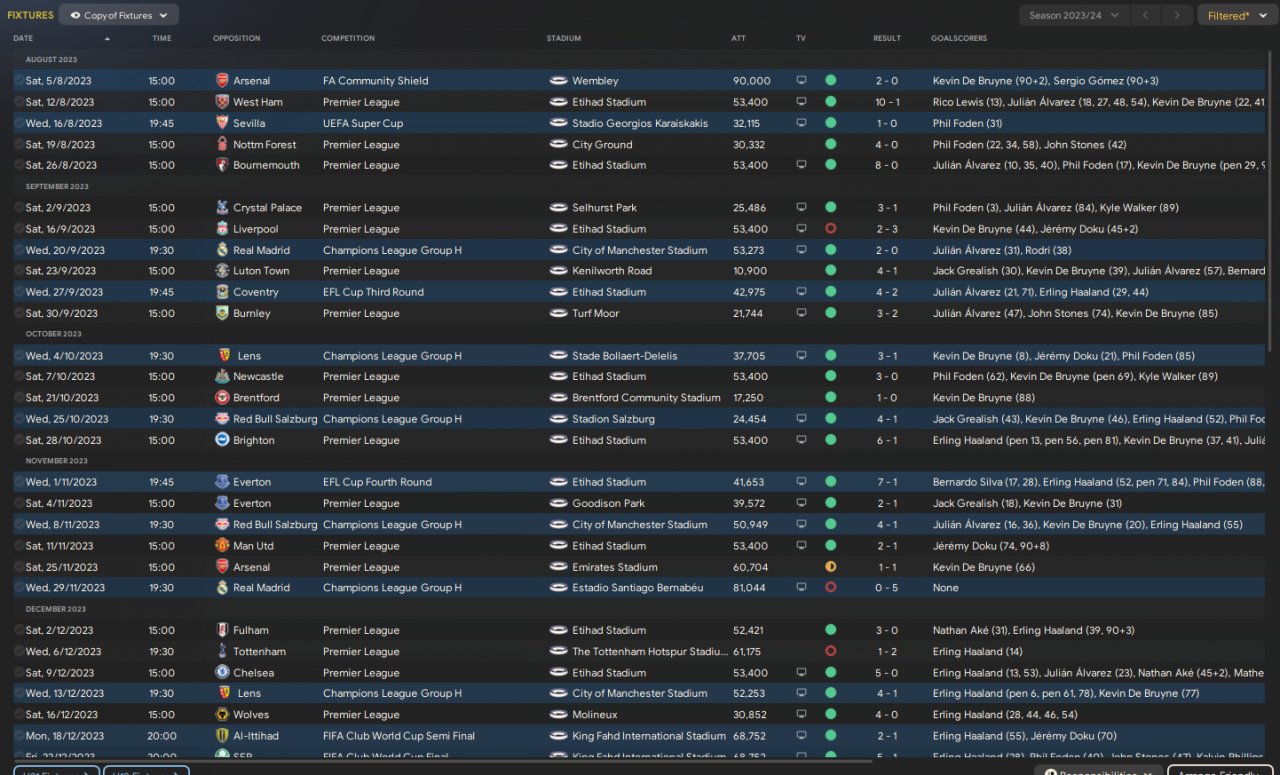Viewport: 1280px width, 775px height.
Task: Select the Chelsea club badge
Action: [222, 673]
